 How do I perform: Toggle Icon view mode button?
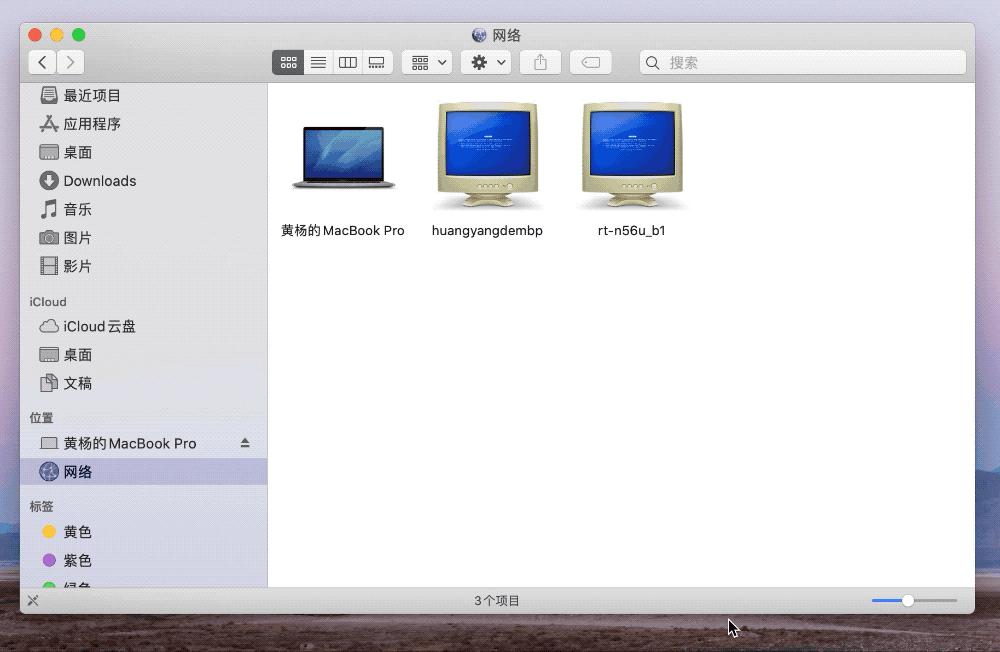tap(288, 62)
